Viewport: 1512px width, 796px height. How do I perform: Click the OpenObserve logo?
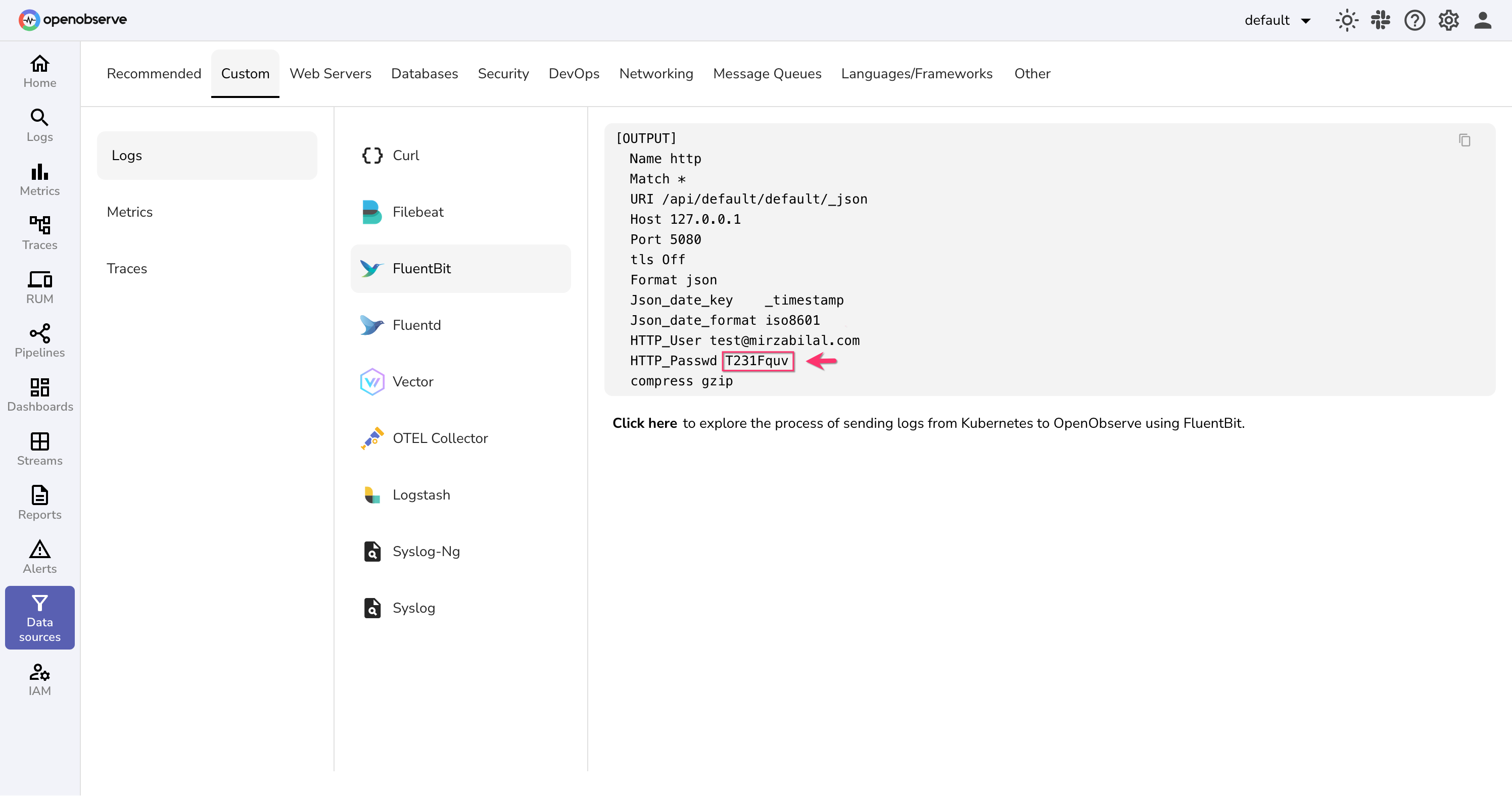pyautogui.click(x=73, y=19)
